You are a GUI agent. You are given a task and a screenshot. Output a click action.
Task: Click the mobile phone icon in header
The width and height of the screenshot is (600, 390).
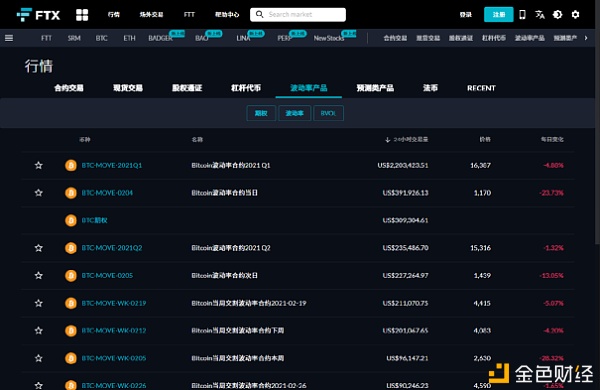(x=522, y=15)
